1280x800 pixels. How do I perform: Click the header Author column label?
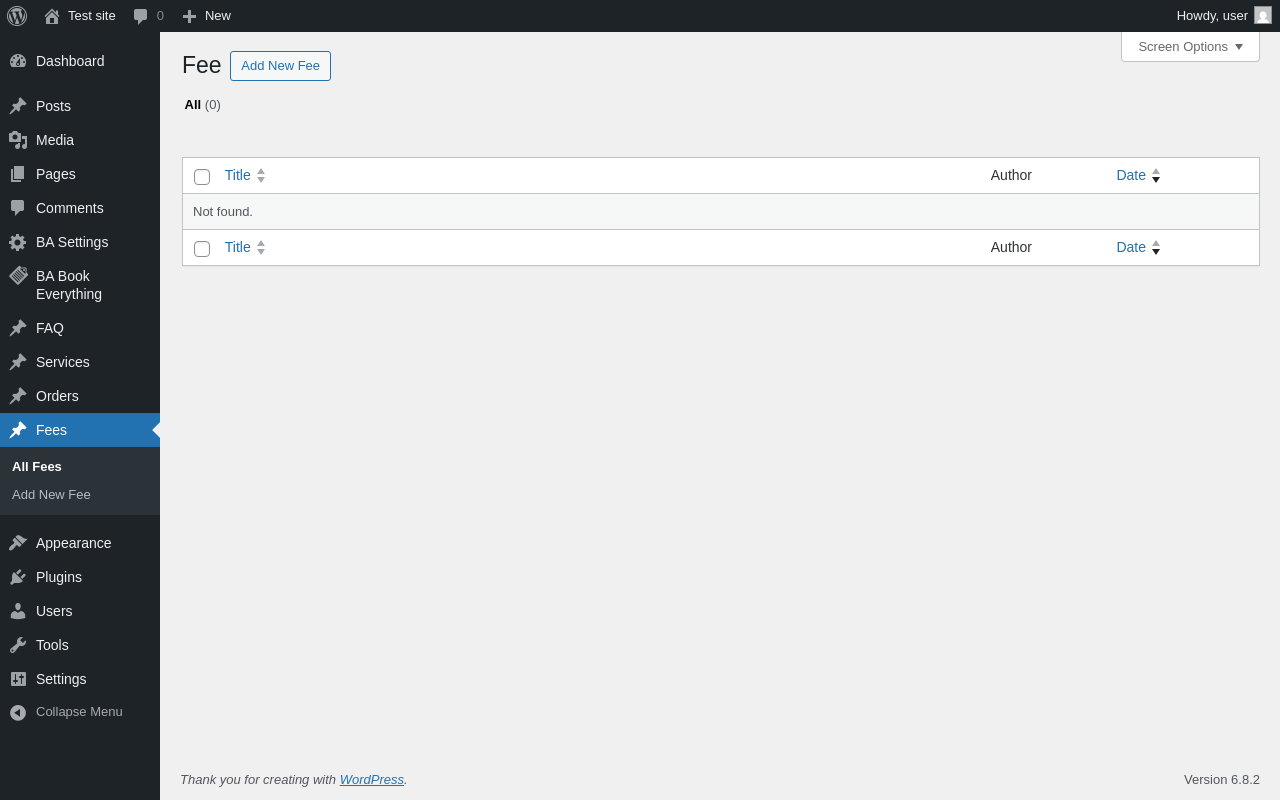1011,175
